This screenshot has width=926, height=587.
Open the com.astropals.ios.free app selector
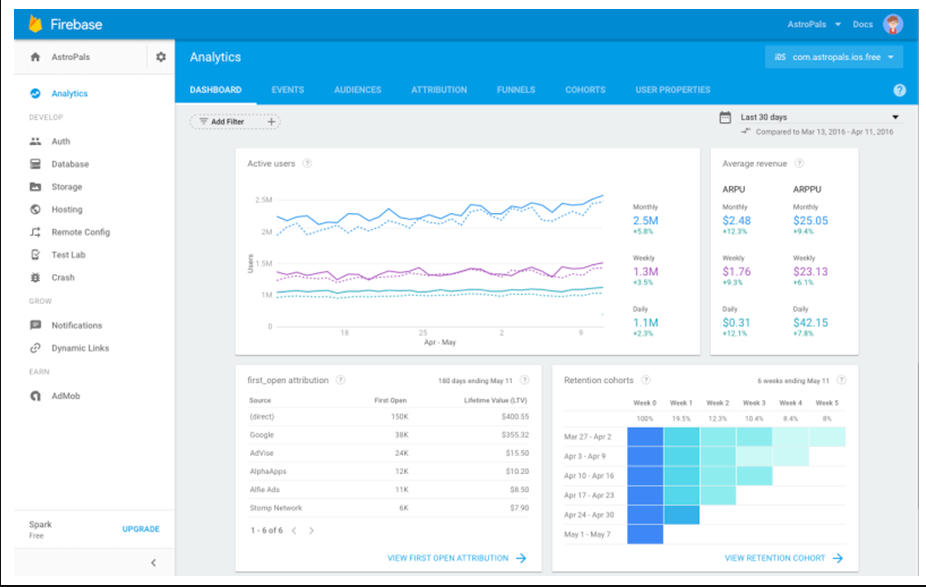coord(834,56)
